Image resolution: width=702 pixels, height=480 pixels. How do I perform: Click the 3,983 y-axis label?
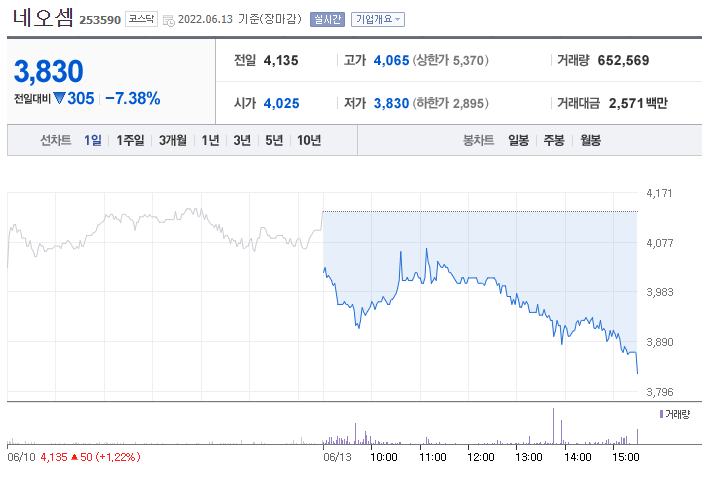(659, 292)
